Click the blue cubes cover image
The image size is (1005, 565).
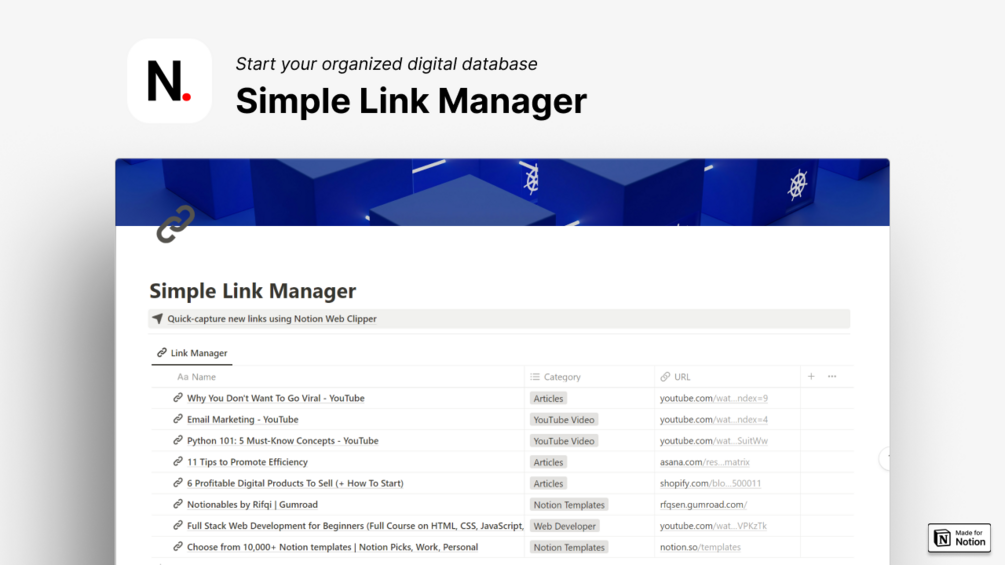502,192
